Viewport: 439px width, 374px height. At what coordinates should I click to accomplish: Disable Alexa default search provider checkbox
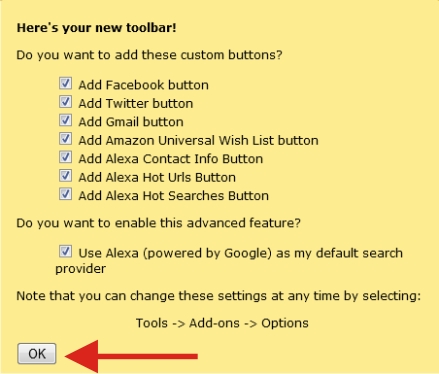click(x=65, y=251)
